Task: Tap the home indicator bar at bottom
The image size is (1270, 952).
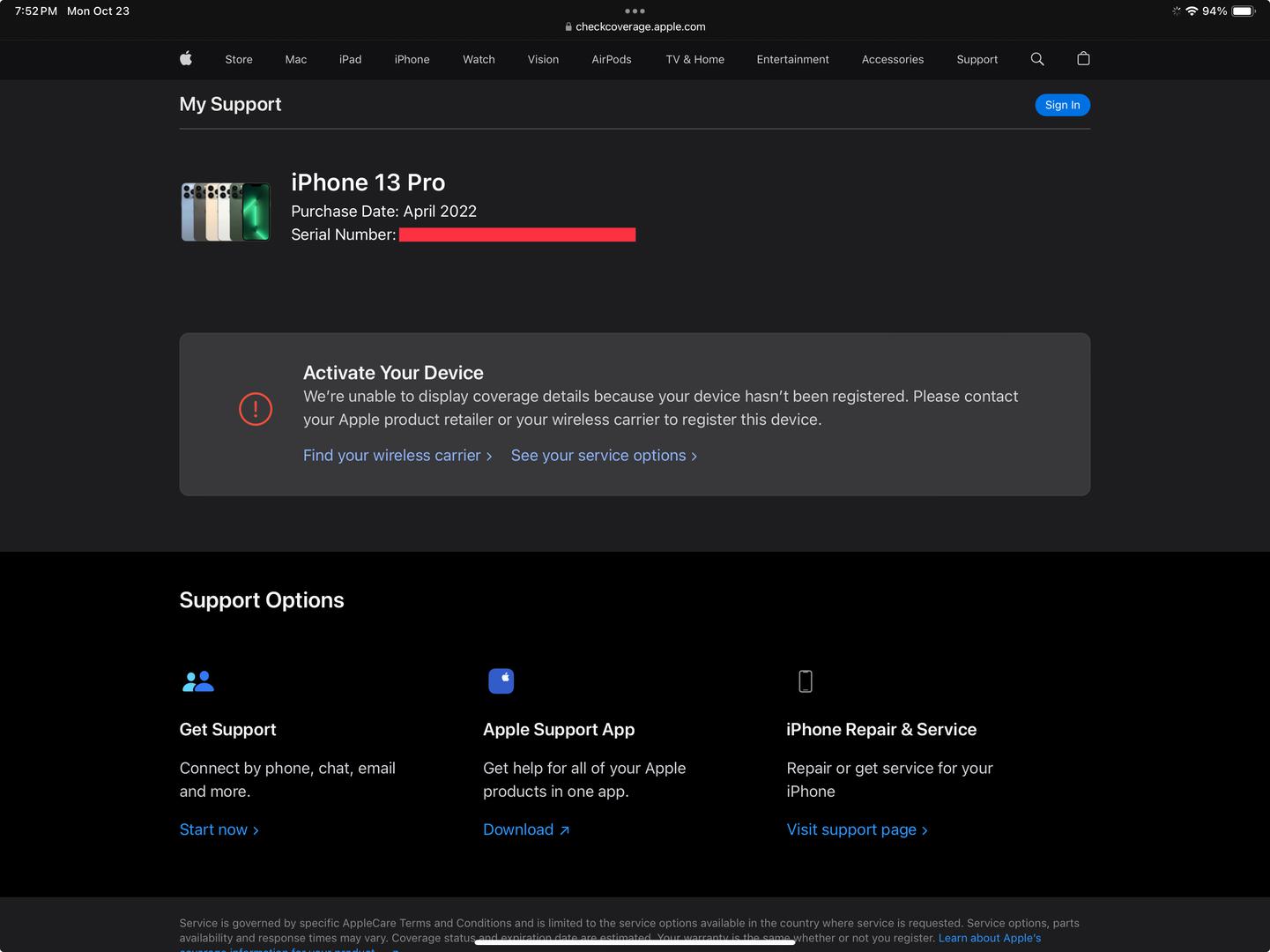Action: (x=635, y=942)
